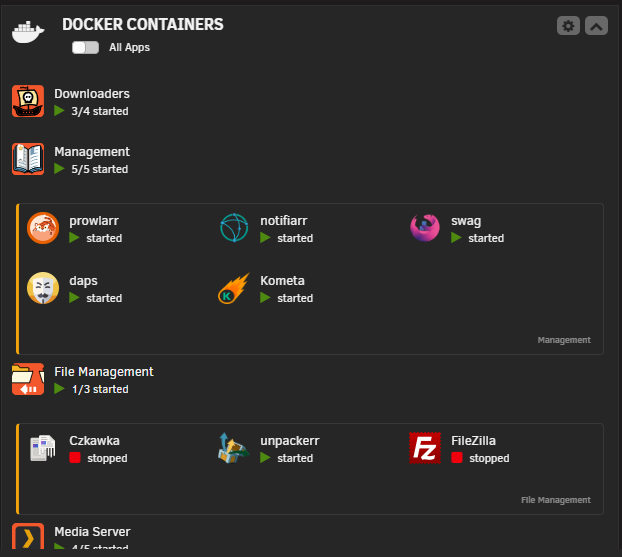Click the green play icon beside notifiarr status
The width and height of the screenshot is (622, 557).
[265, 238]
